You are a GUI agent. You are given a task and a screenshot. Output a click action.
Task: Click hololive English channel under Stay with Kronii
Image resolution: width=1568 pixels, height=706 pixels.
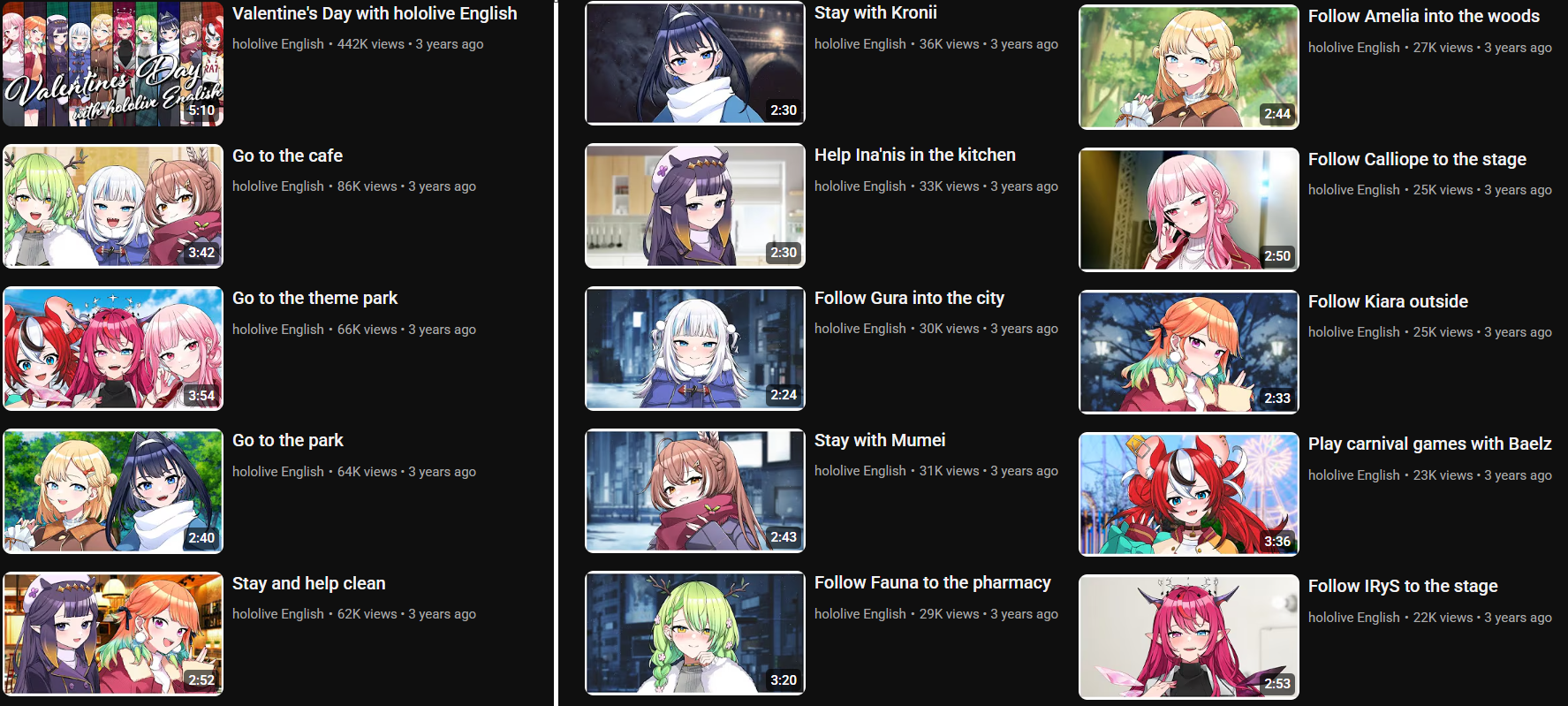[860, 44]
